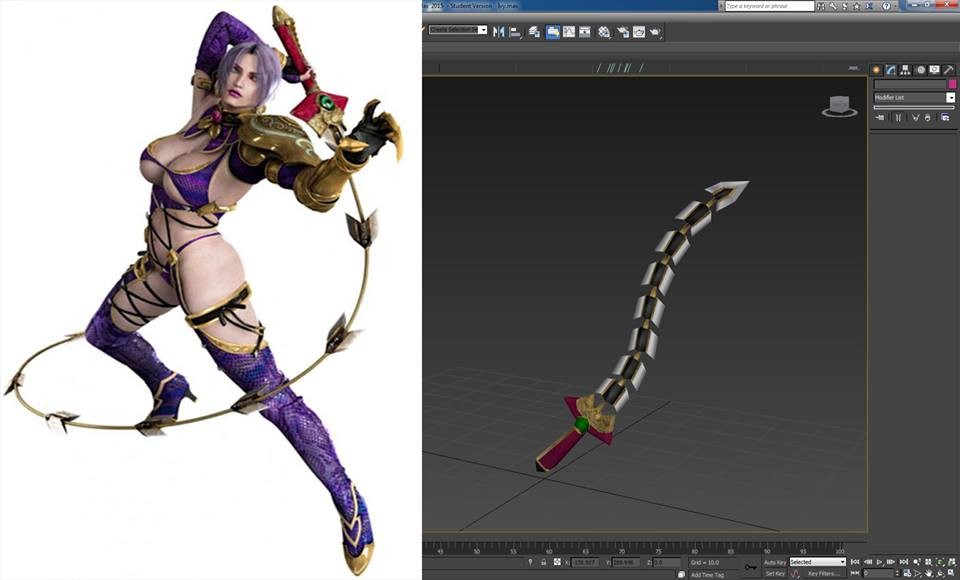Click the Set Key button
The image size is (960, 580).
click(x=775, y=573)
